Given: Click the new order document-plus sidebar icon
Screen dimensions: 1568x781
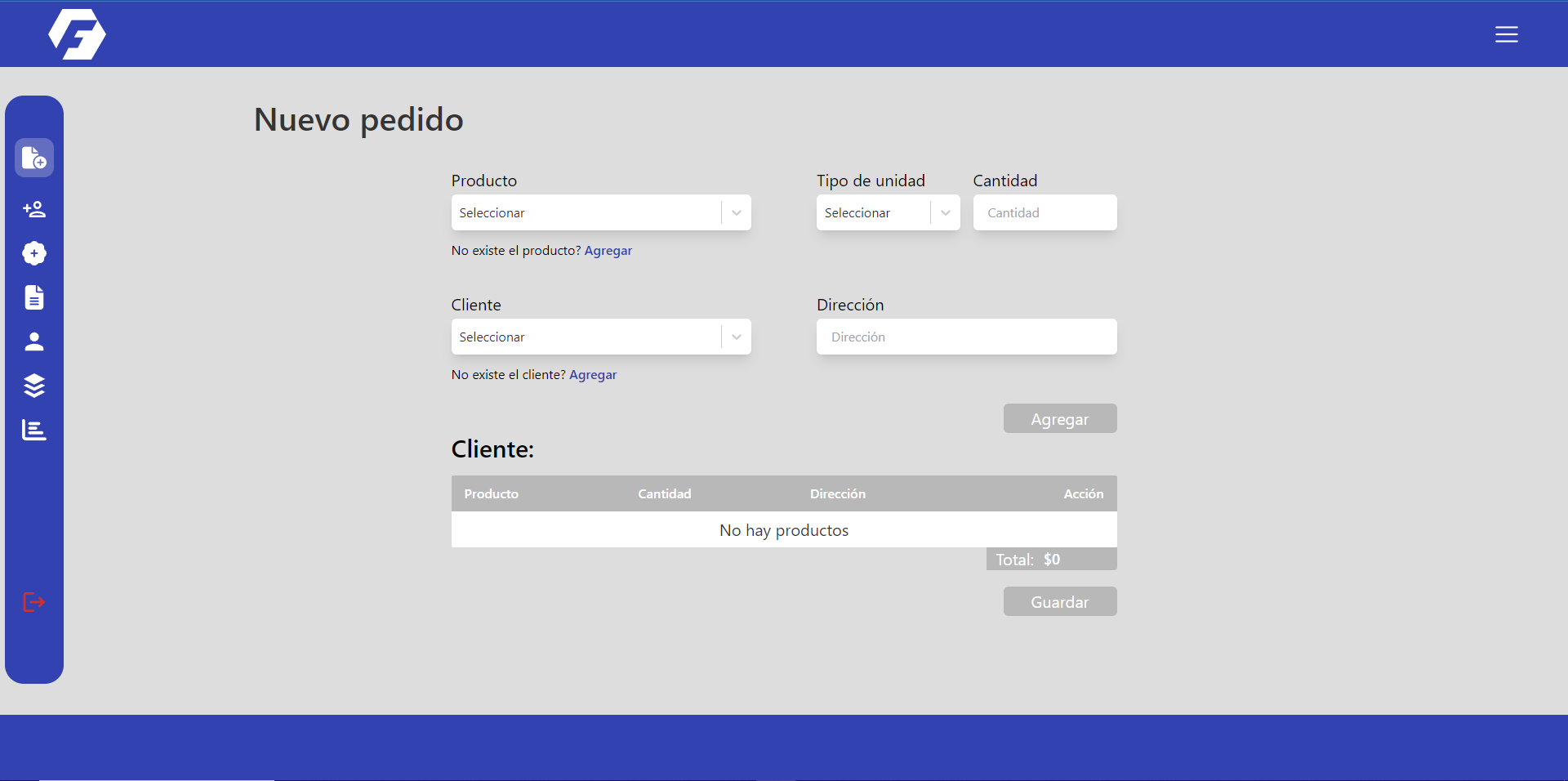Looking at the screenshot, I should pos(34,158).
